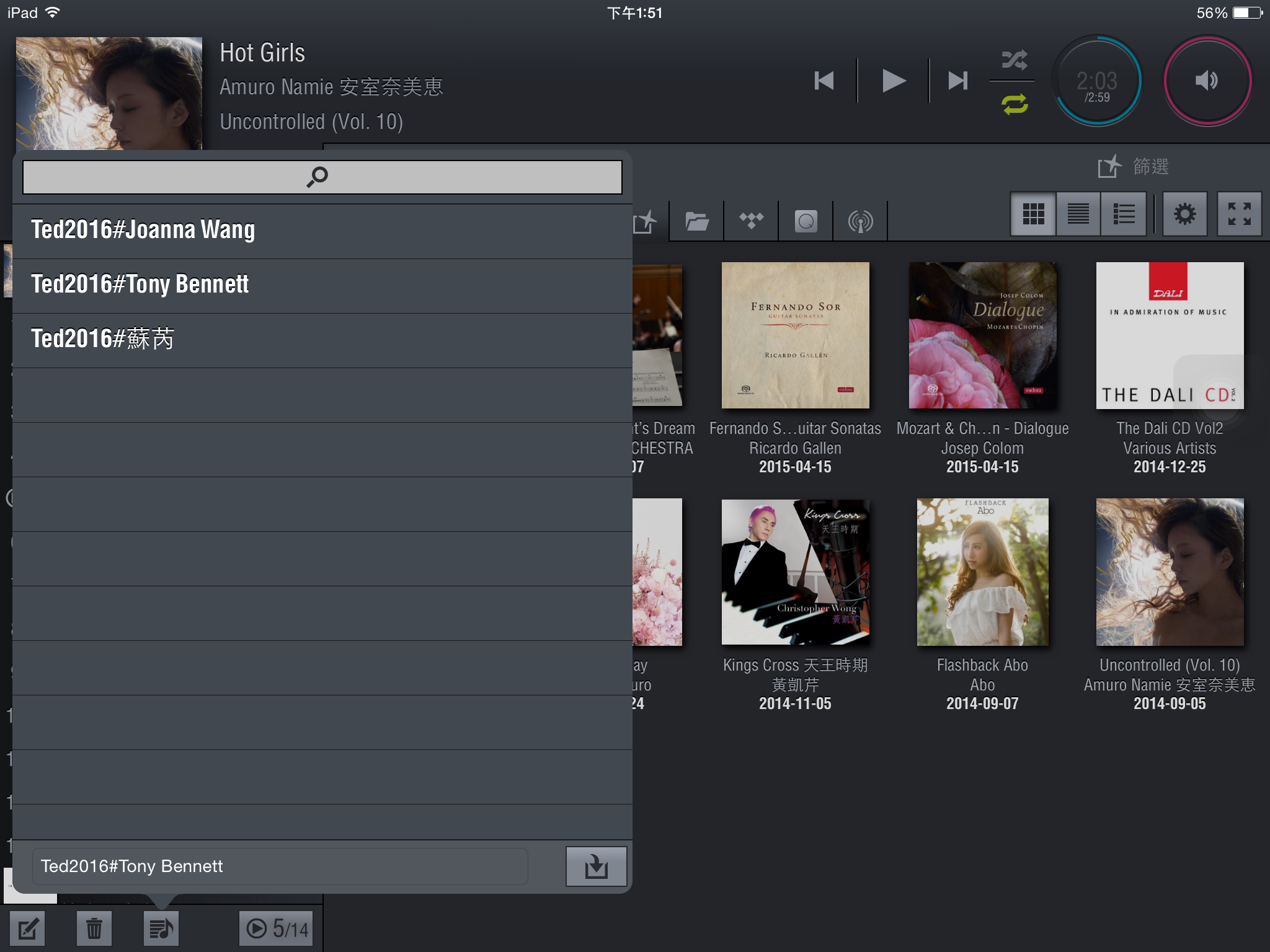
Task: Switch to the list view layout
Action: [x=1078, y=214]
